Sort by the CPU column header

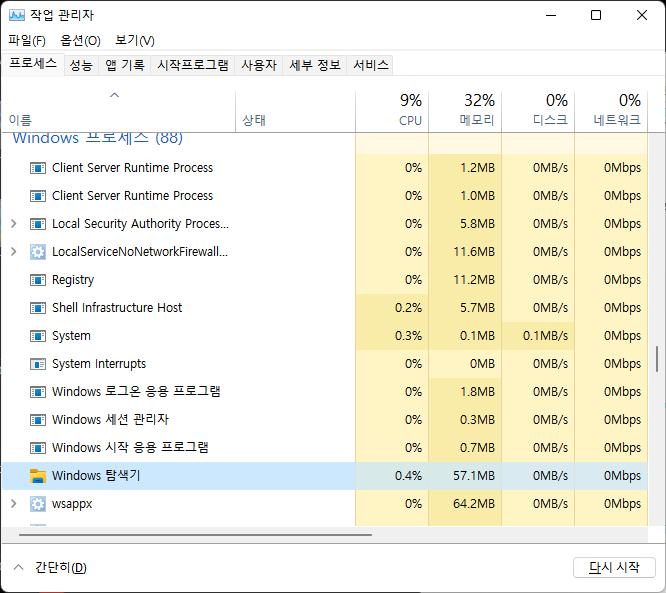pyautogui.click(x=392, y=112)
